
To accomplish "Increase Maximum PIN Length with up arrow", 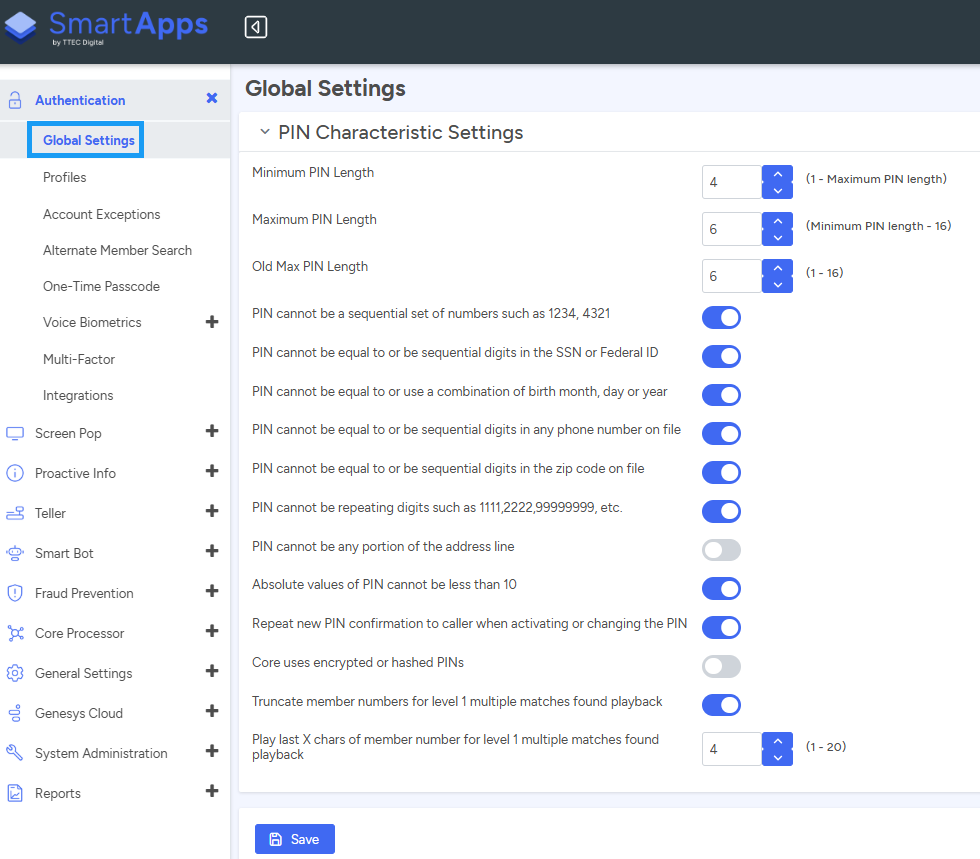I will [778, 221].
